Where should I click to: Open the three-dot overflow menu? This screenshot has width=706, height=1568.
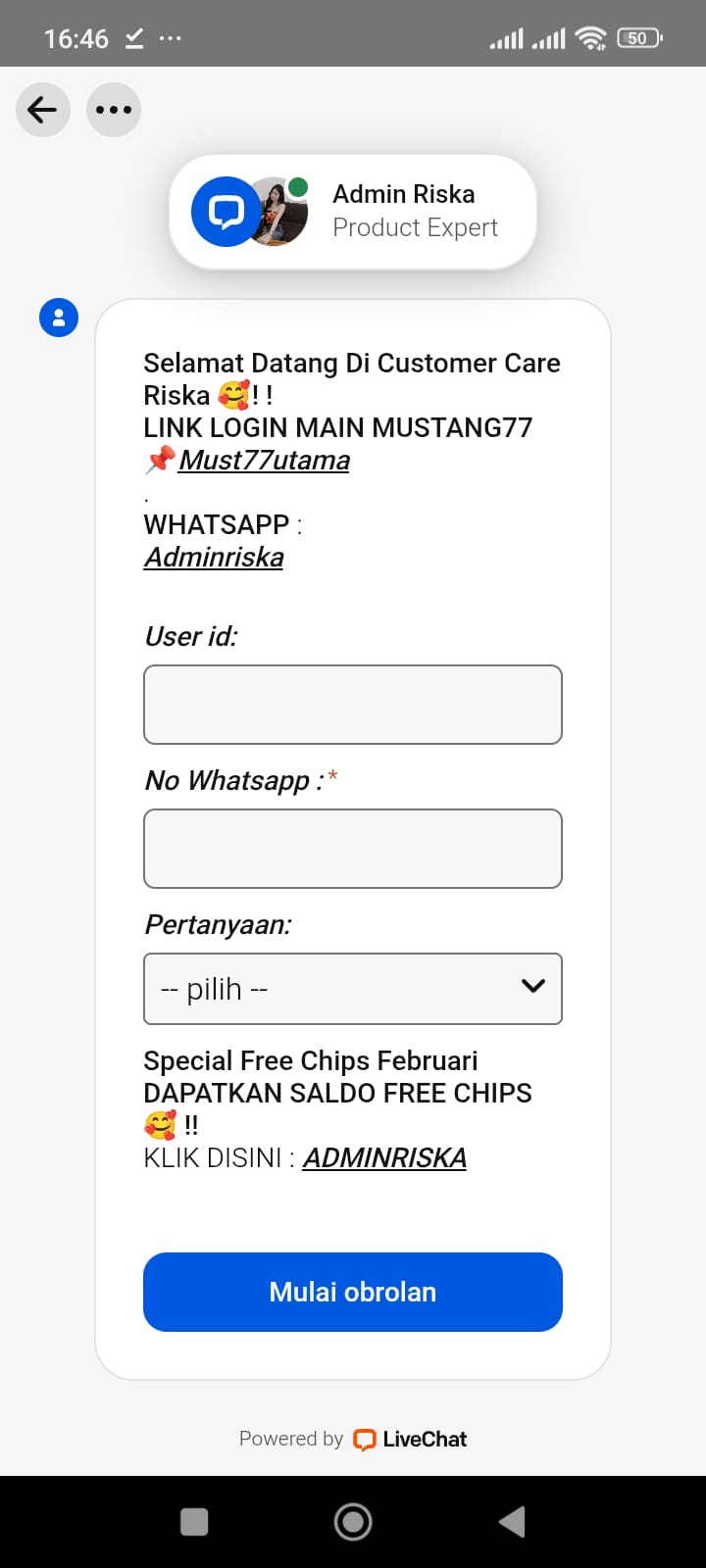114,110
